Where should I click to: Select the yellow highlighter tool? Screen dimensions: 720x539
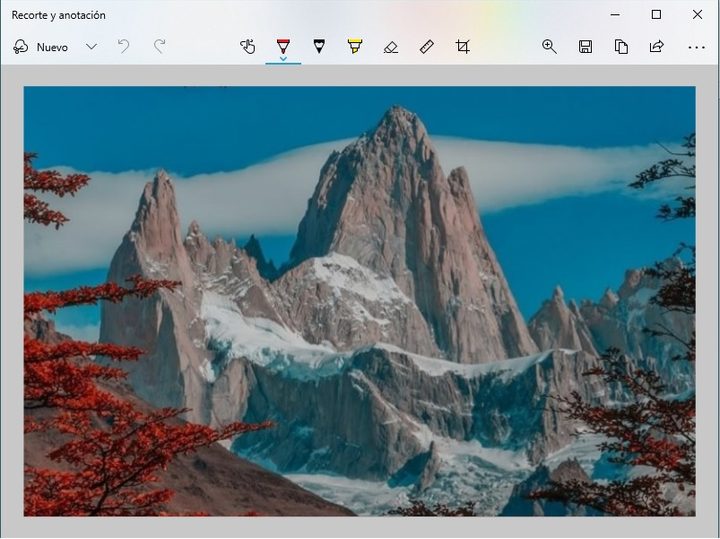(355, 46)
